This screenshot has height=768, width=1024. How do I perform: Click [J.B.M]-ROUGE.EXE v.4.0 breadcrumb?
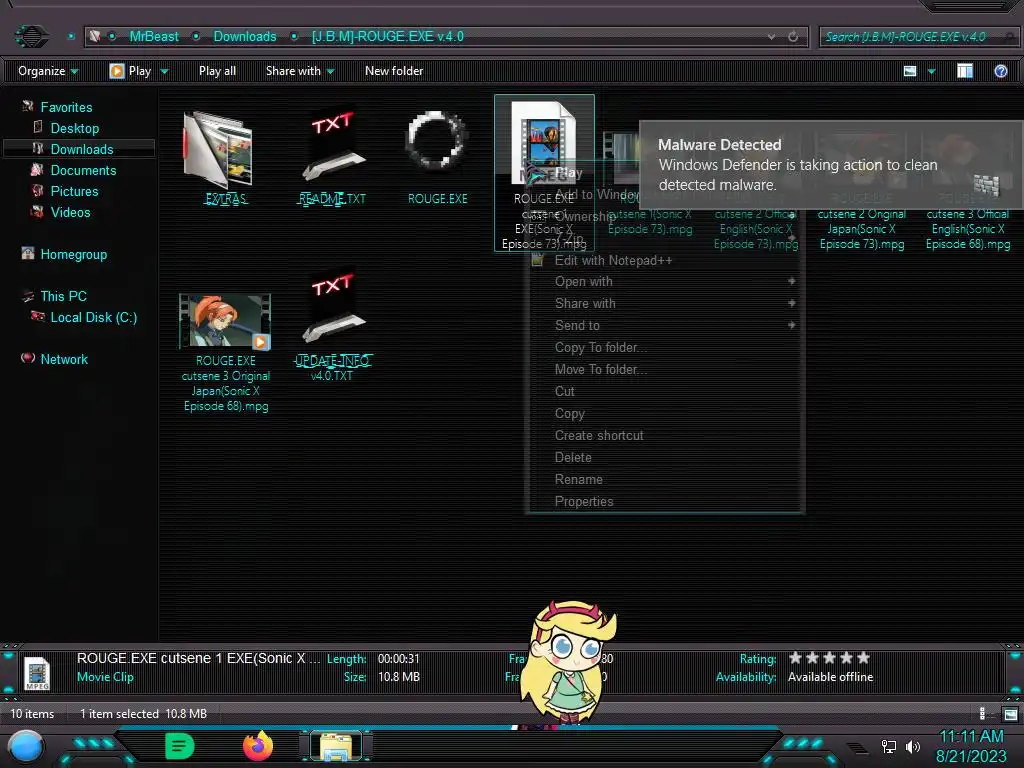tap(387, 37)
